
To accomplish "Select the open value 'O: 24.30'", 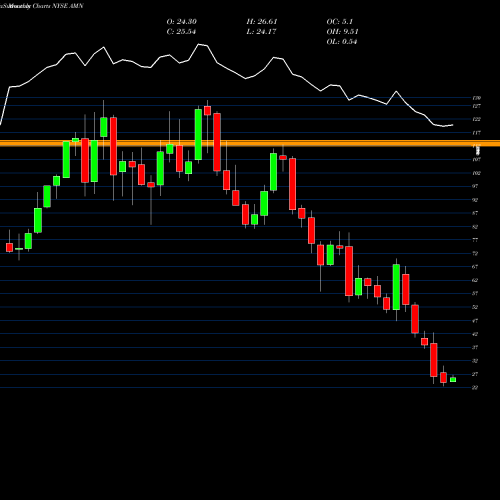I will pyautogui.click(x=182, y=22).
